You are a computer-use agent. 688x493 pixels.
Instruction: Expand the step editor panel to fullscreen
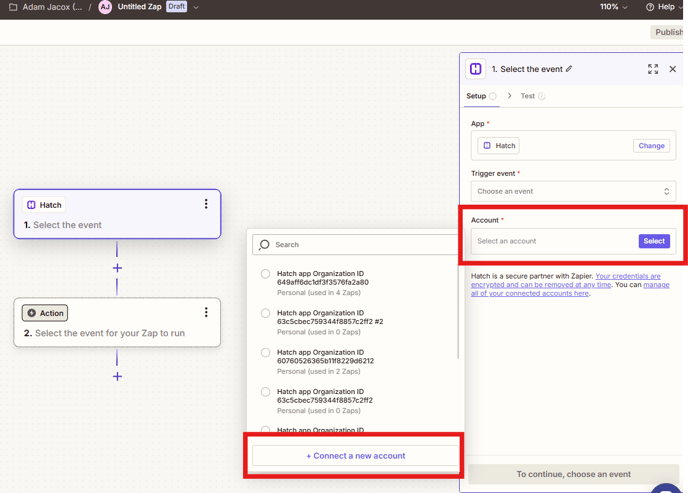pos(653,69)
